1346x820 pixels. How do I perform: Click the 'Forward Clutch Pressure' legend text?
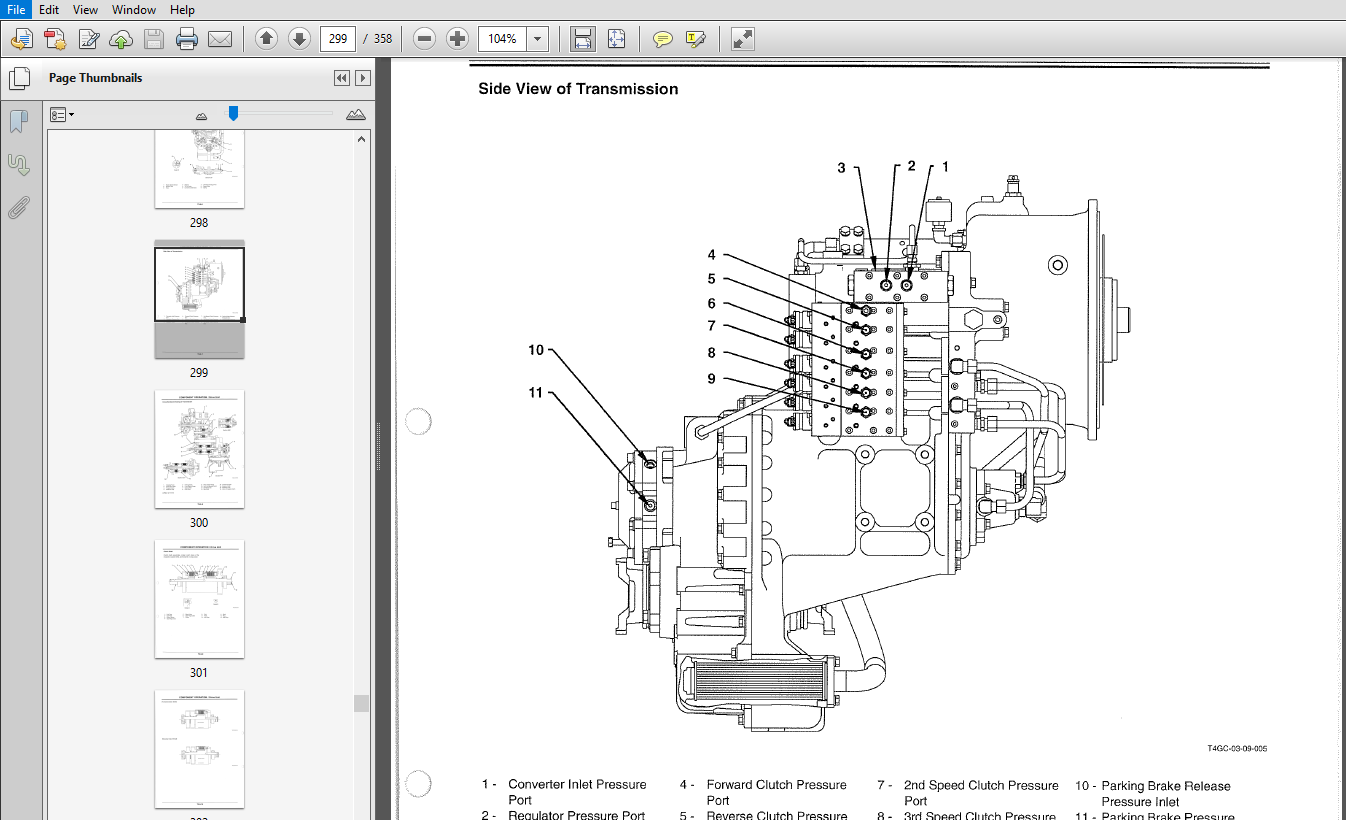point(776,785)
